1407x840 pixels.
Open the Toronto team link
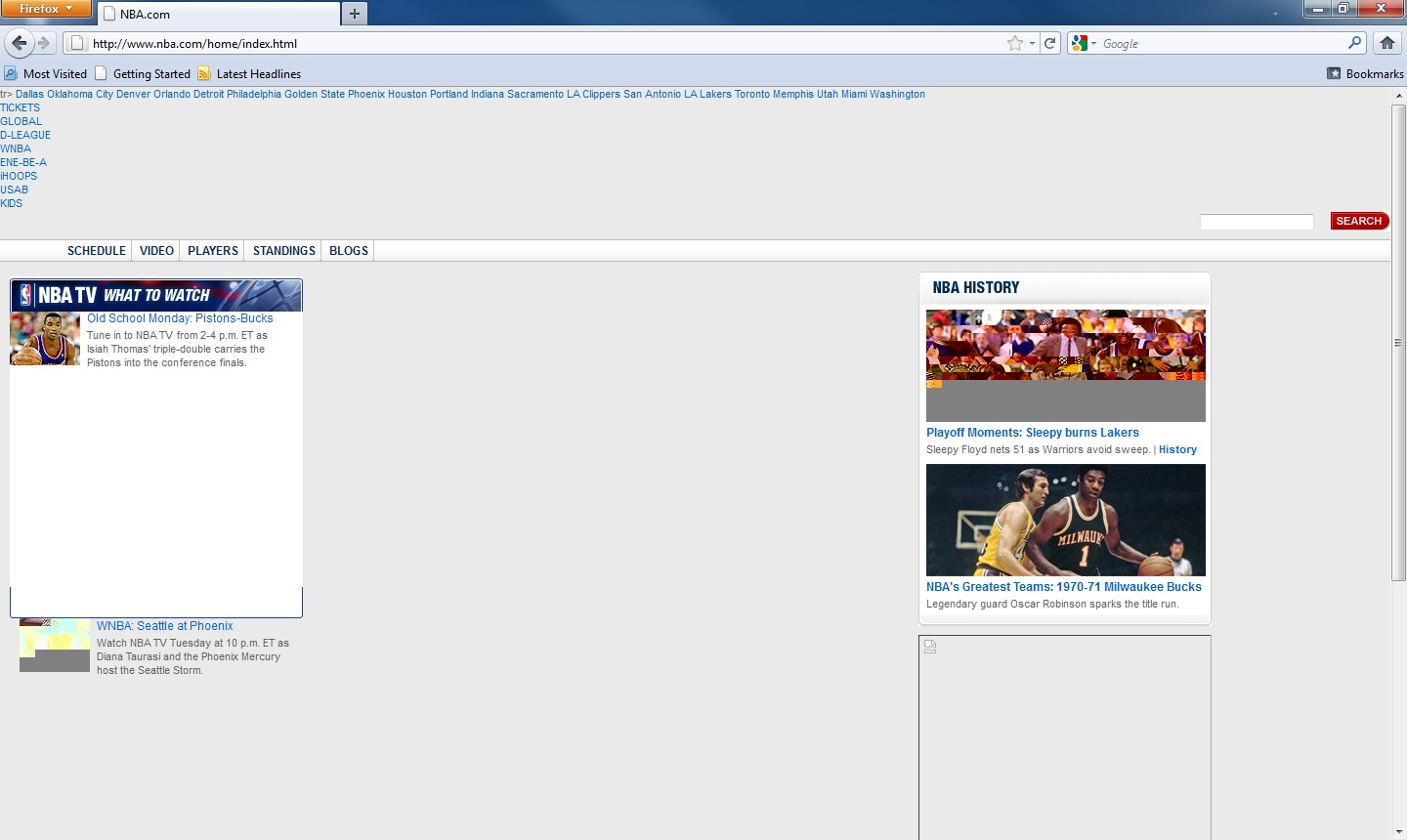pyautogui.click(x=752, y=95)
